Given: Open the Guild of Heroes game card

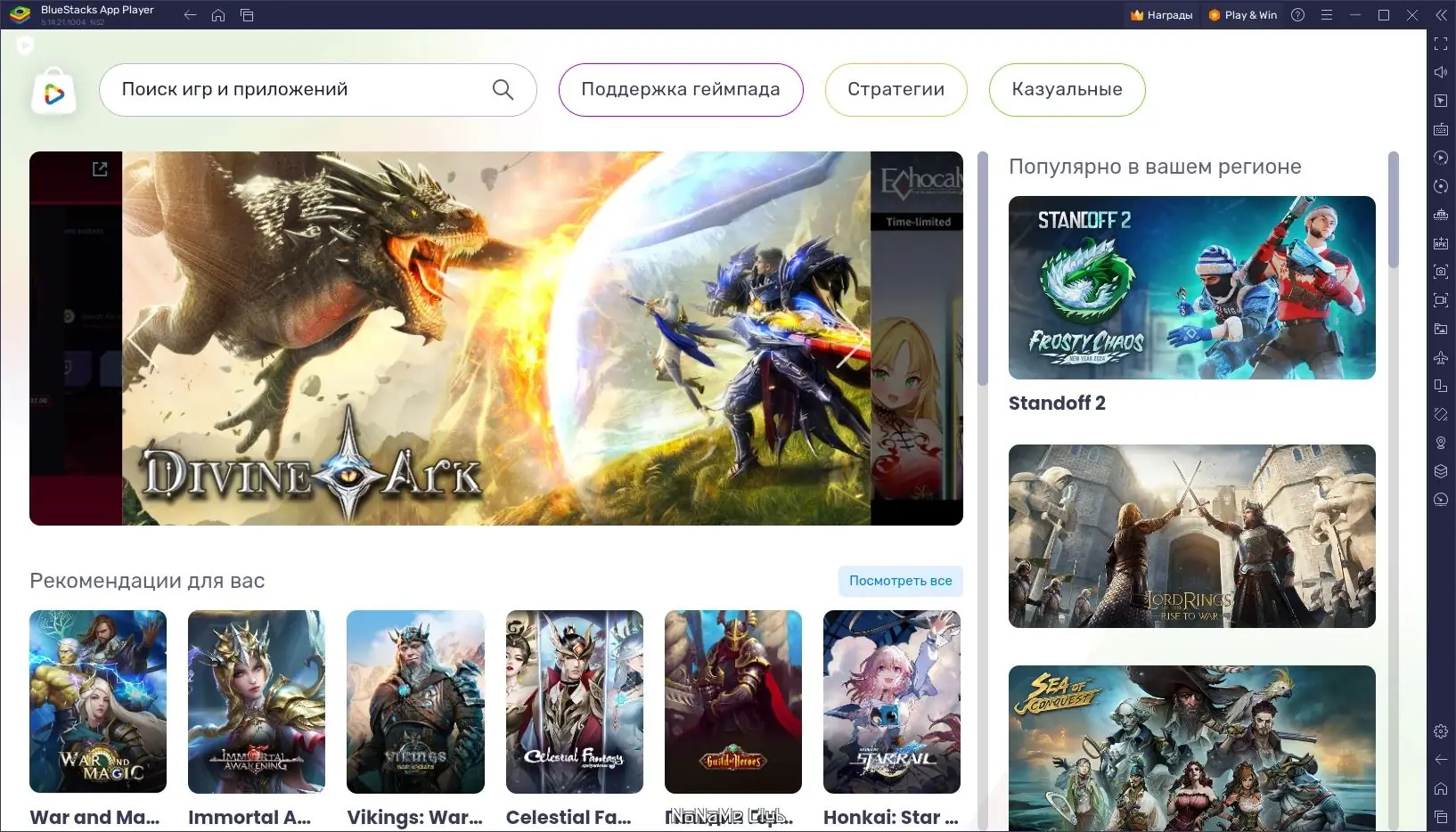Looking at the screenshot, I should (x=733, y=702).
